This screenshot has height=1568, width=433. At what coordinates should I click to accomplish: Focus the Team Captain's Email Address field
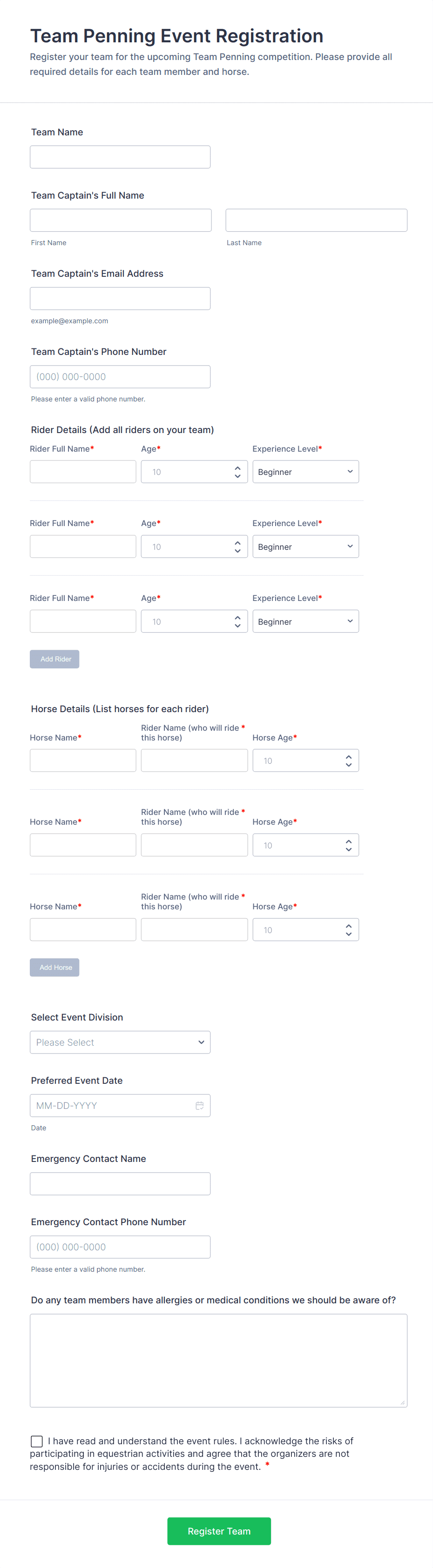tap(120, 298)
